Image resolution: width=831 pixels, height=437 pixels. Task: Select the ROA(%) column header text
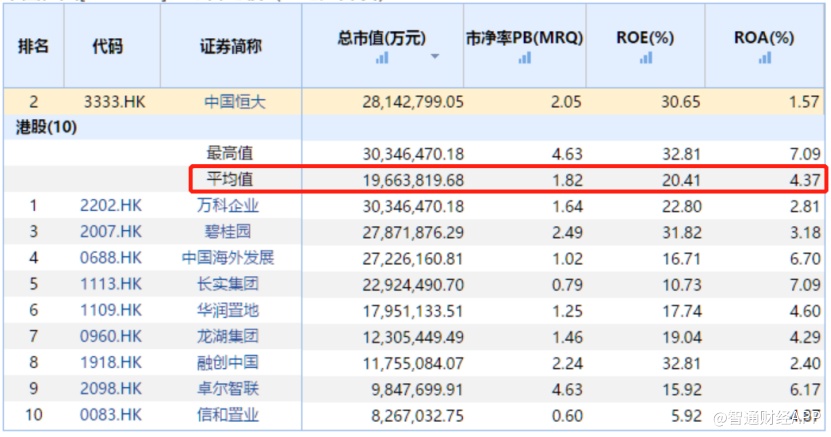[x=764, y=38]
